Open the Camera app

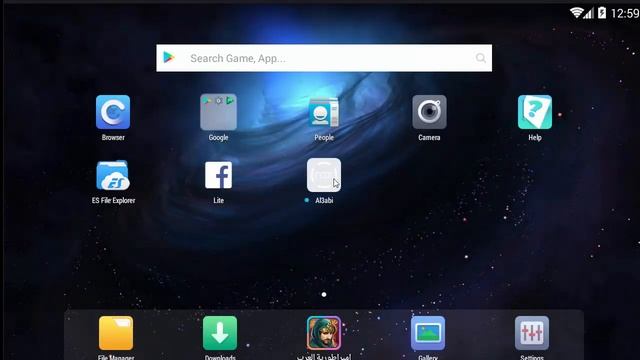point(429,112)
